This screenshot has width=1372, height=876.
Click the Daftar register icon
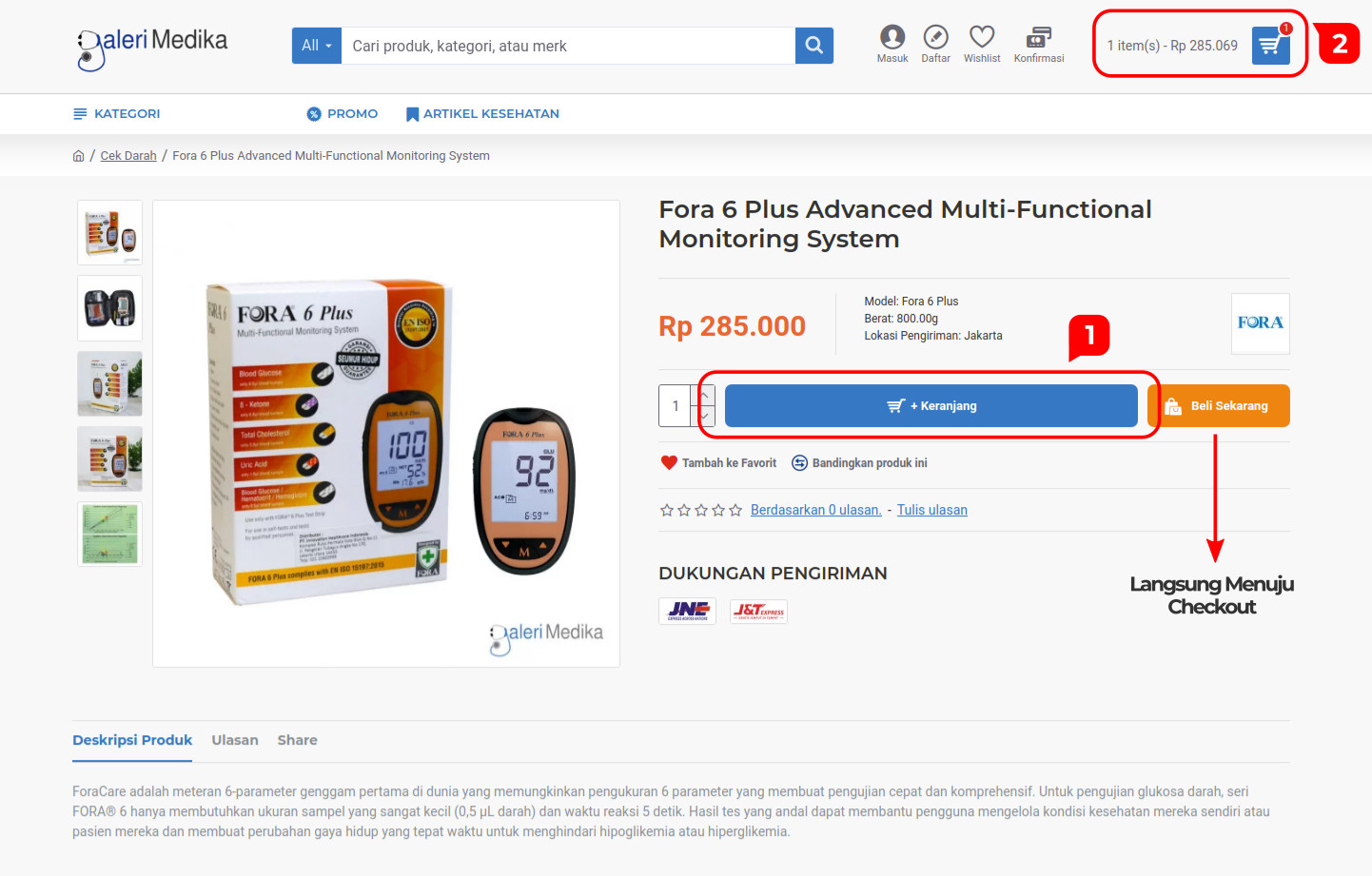tap(935, 38)
